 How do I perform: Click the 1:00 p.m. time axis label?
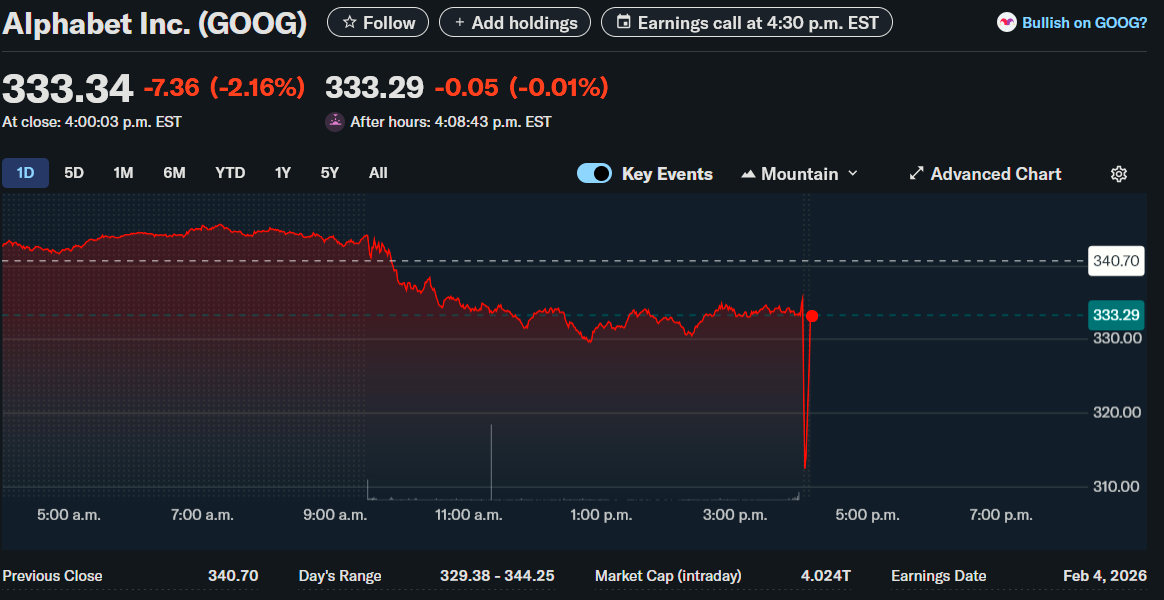[602, 515]
